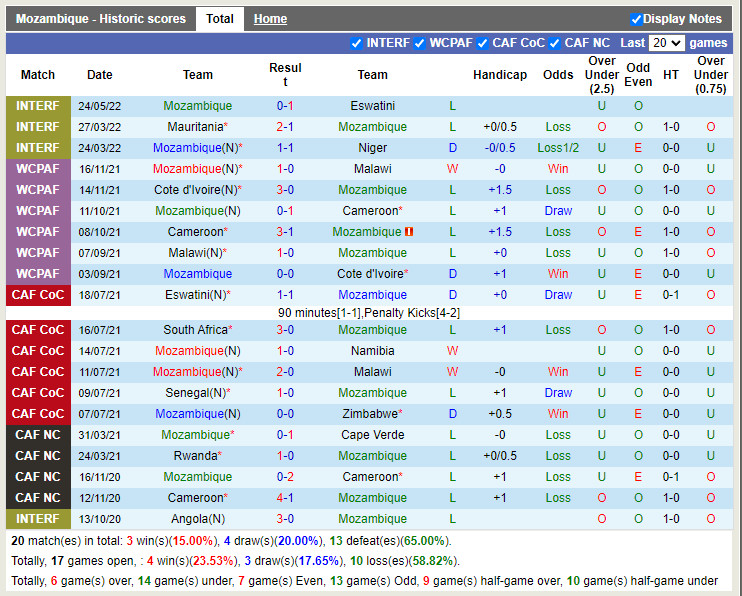
Task: Click Angola(N) team name
Action: pos(197,519)
